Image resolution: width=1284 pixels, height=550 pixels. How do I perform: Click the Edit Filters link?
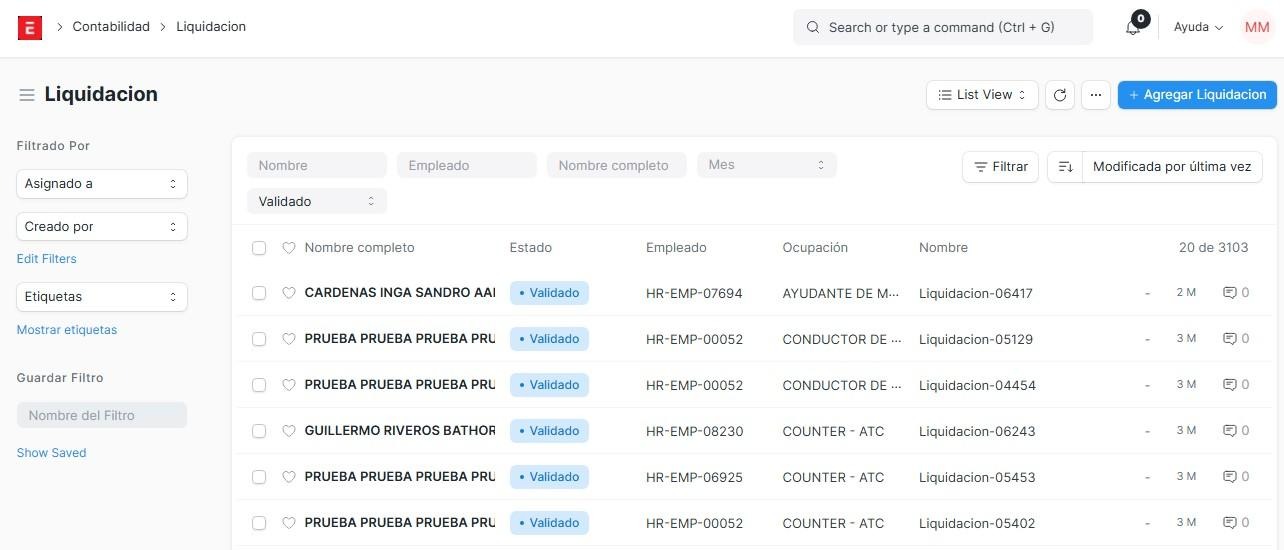click(47, 259)
